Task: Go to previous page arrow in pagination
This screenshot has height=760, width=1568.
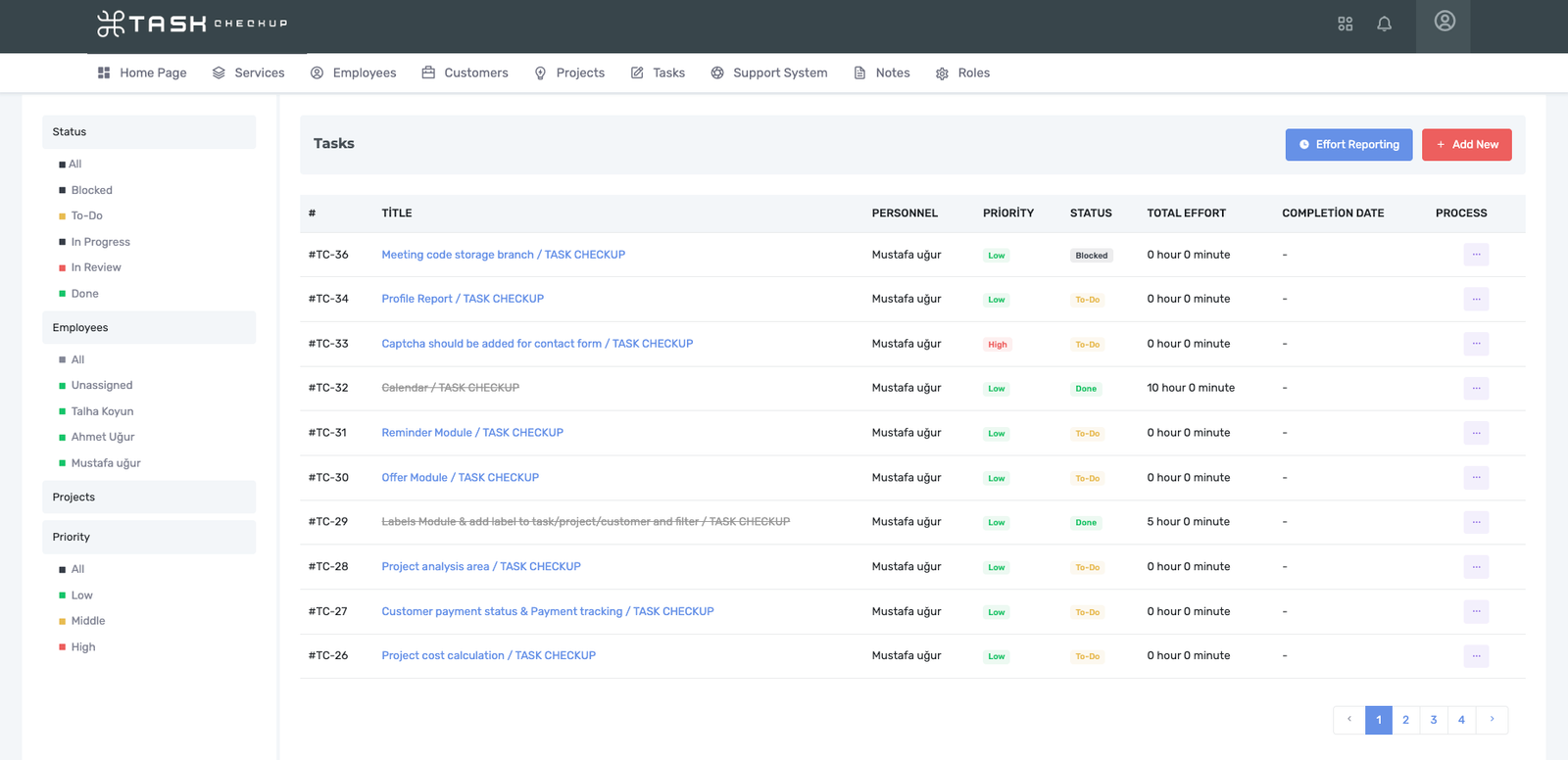Action: pos(1349,720)
